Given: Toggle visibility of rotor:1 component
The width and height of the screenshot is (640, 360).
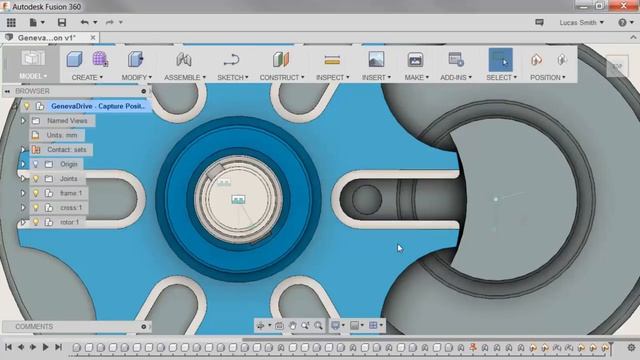Looking at the screenshot, I should pyautogui.click(x=36, y=222).
